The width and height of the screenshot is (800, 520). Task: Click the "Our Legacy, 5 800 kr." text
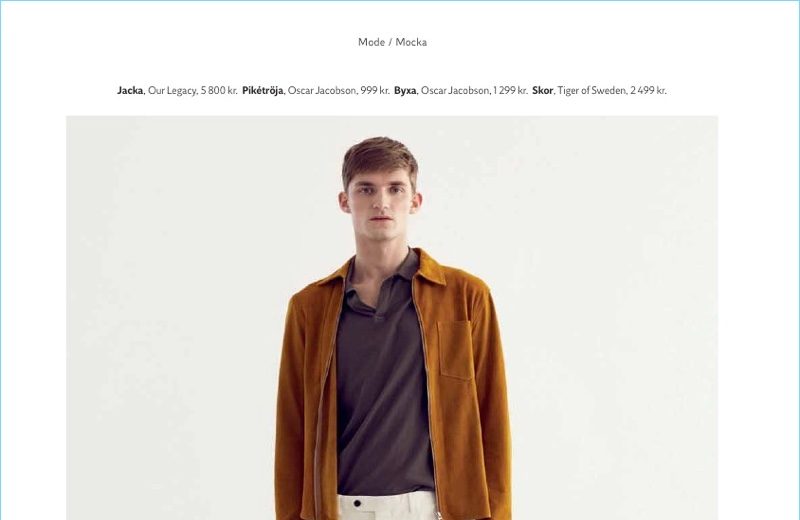(x=192, y=91)
